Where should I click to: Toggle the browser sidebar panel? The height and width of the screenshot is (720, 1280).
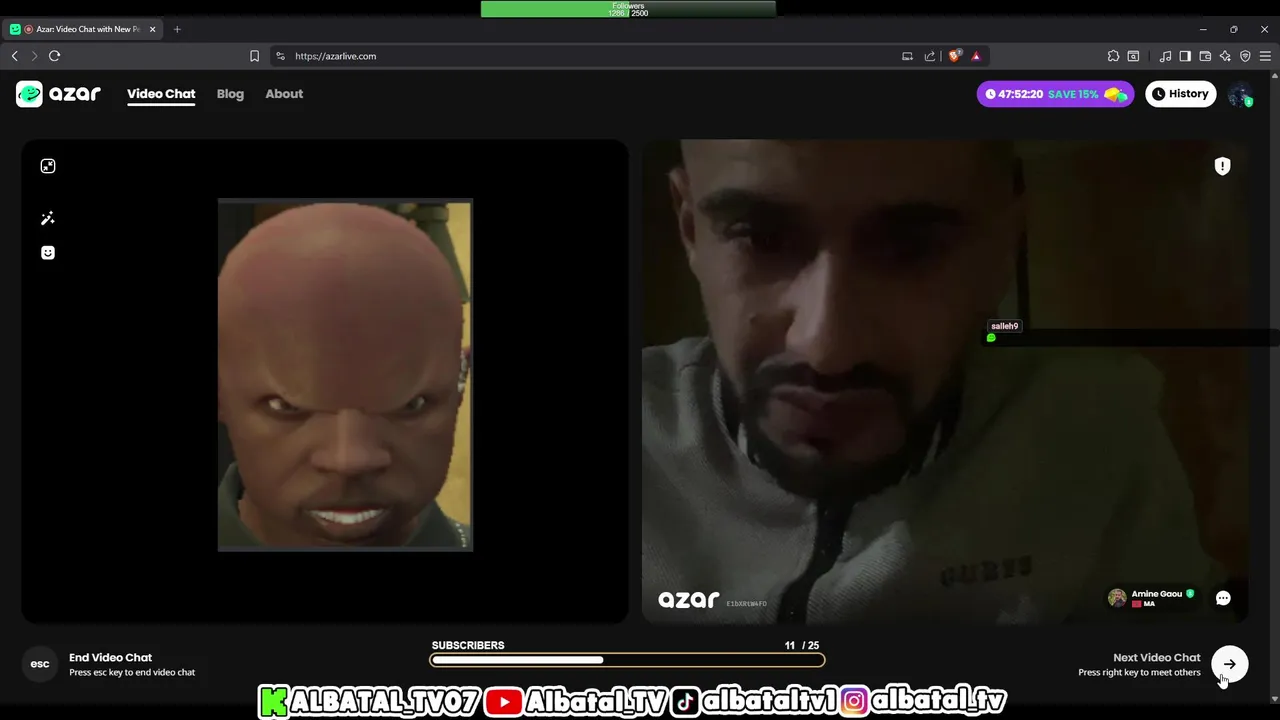1185,56
